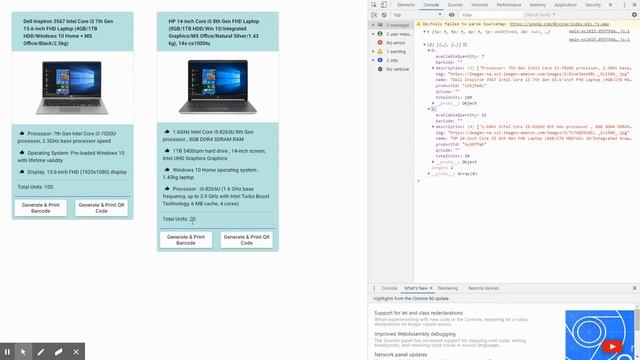
Task: Generate & Print Barcode for the HP laptop
Action: [x=186, y=240]
